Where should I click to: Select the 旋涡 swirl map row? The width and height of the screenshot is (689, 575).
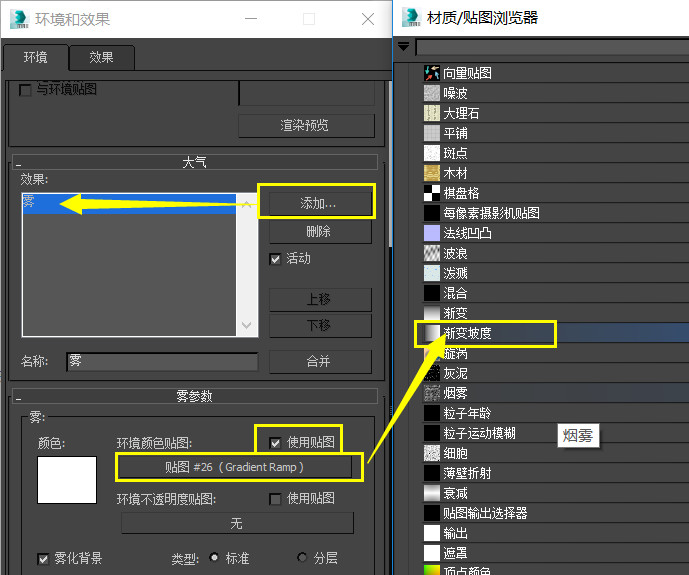(556, 353)
